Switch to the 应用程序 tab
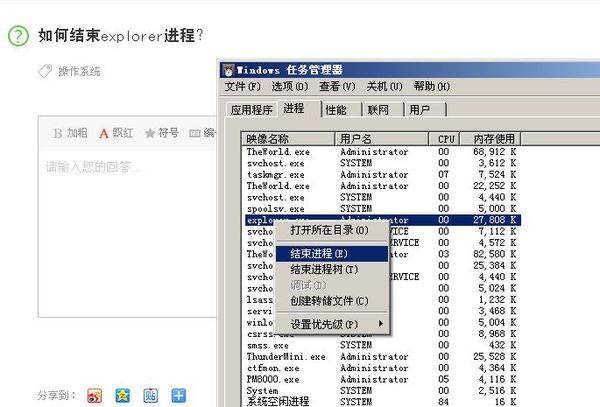Image resolution: width=600 pixels, height=407 pixels. pyautogui.click(x=251, y=110)
